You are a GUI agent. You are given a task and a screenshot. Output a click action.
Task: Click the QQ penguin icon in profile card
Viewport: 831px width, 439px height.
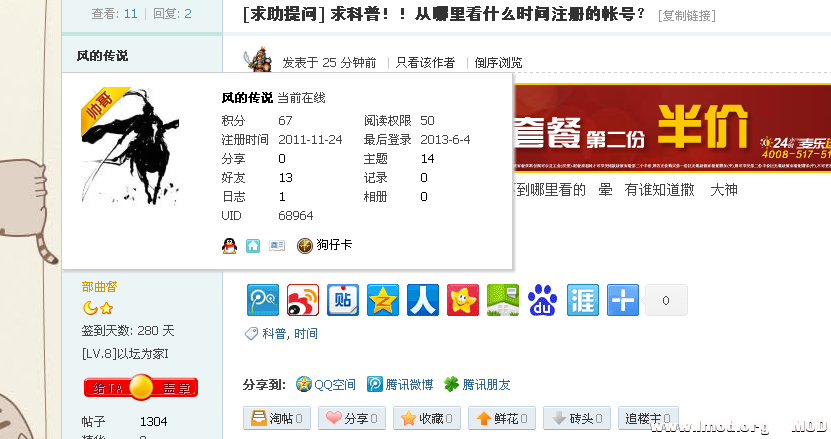(x=229, y=245)
